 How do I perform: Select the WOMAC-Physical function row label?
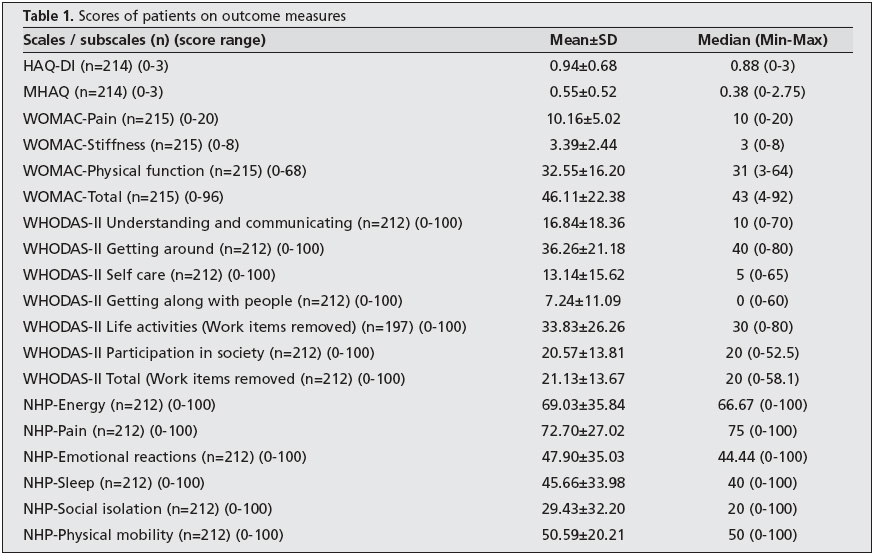click(152, 170)
